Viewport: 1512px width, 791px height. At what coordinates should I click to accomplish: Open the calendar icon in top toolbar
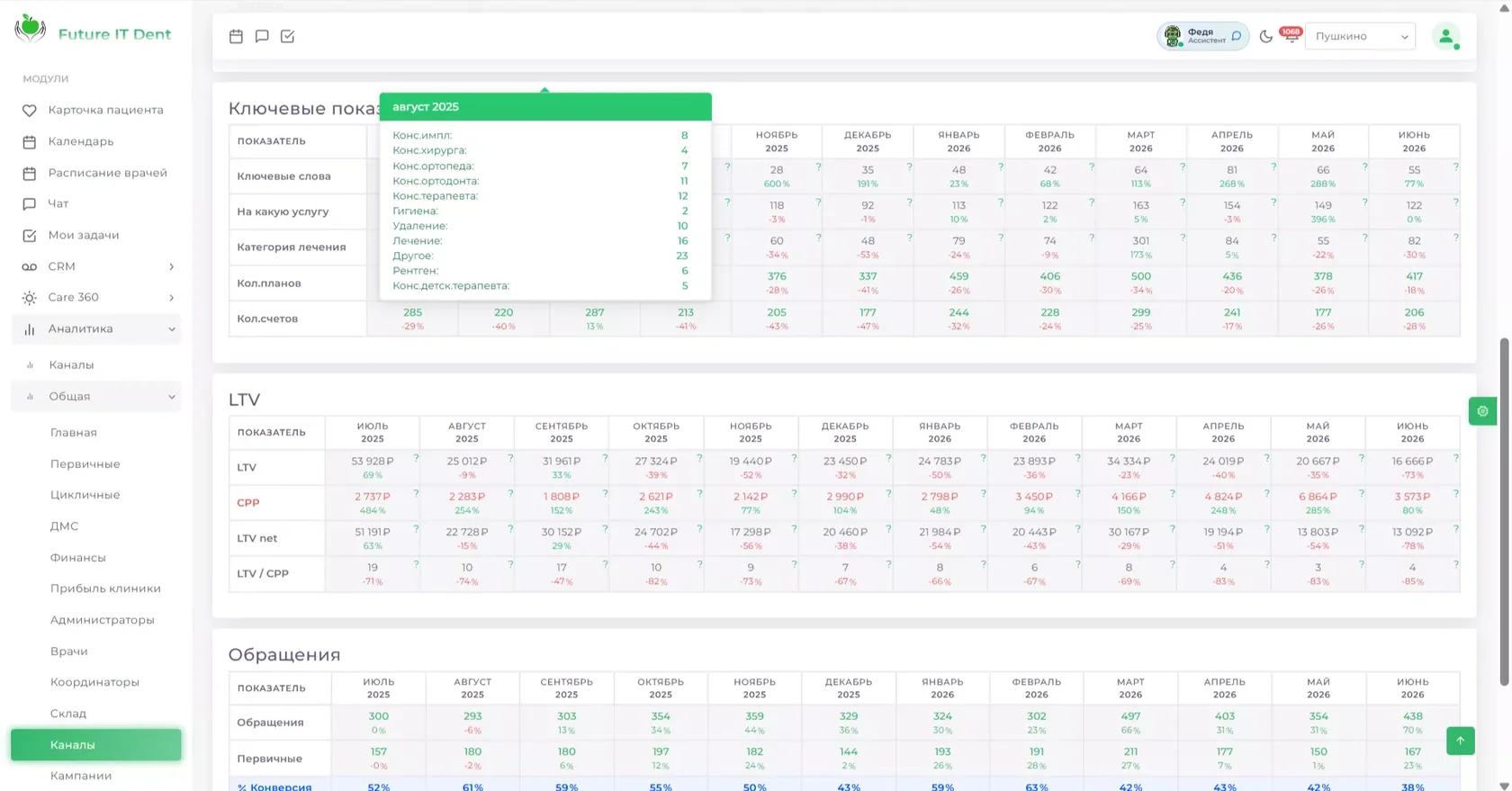click(x=236, y=36)
